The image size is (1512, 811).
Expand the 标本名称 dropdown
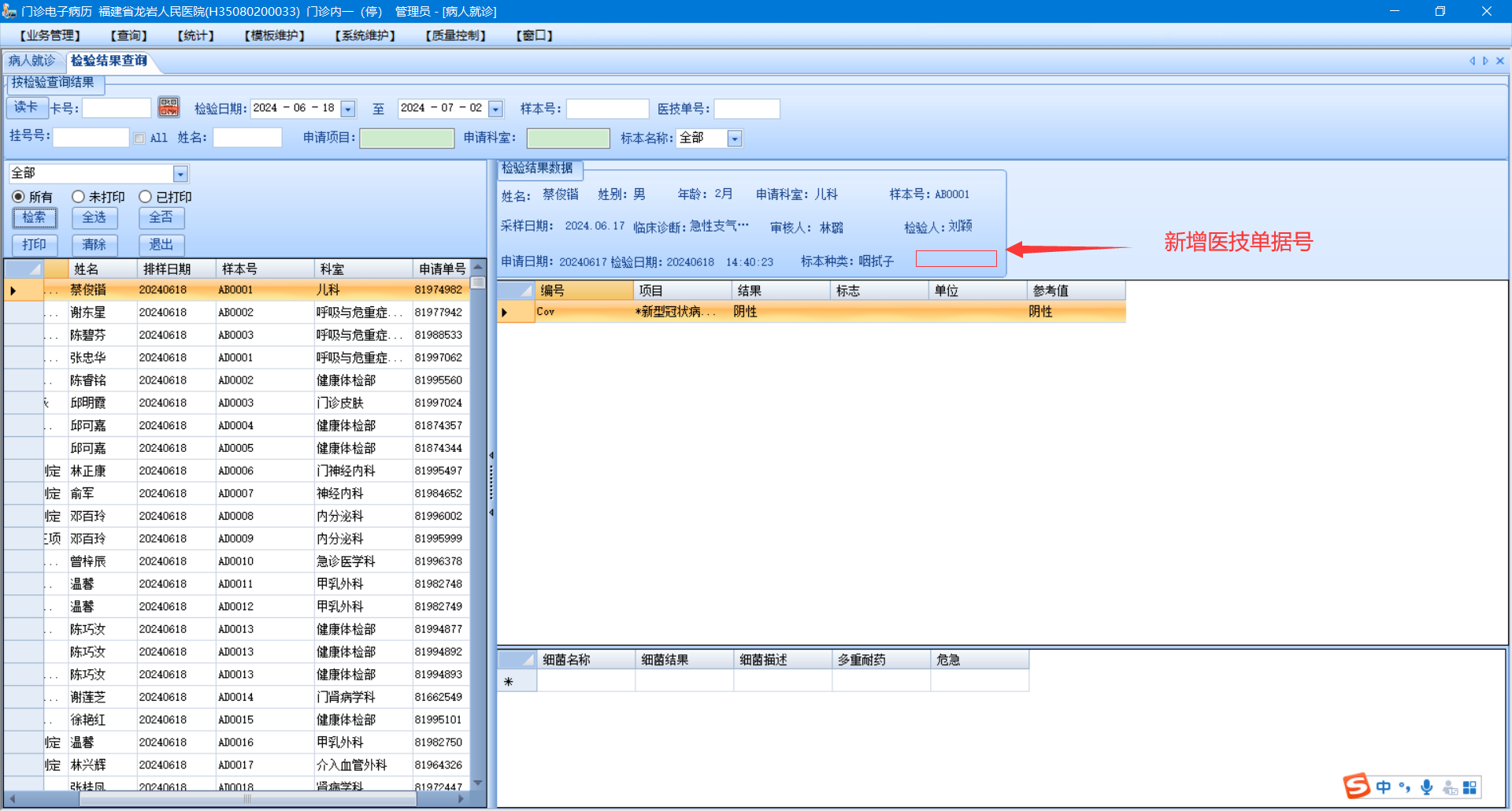click(735, 139)
